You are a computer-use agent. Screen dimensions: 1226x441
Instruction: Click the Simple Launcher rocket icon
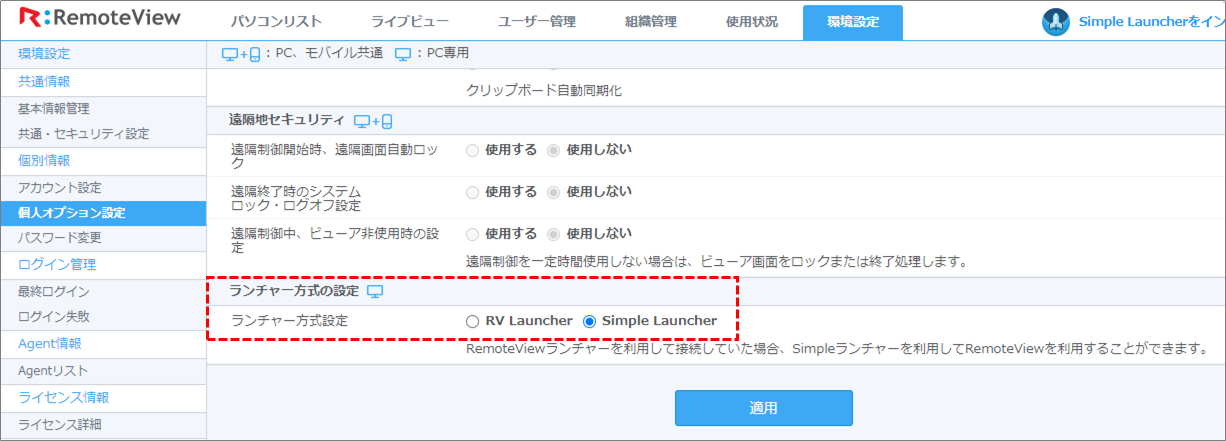point(1056,22)
